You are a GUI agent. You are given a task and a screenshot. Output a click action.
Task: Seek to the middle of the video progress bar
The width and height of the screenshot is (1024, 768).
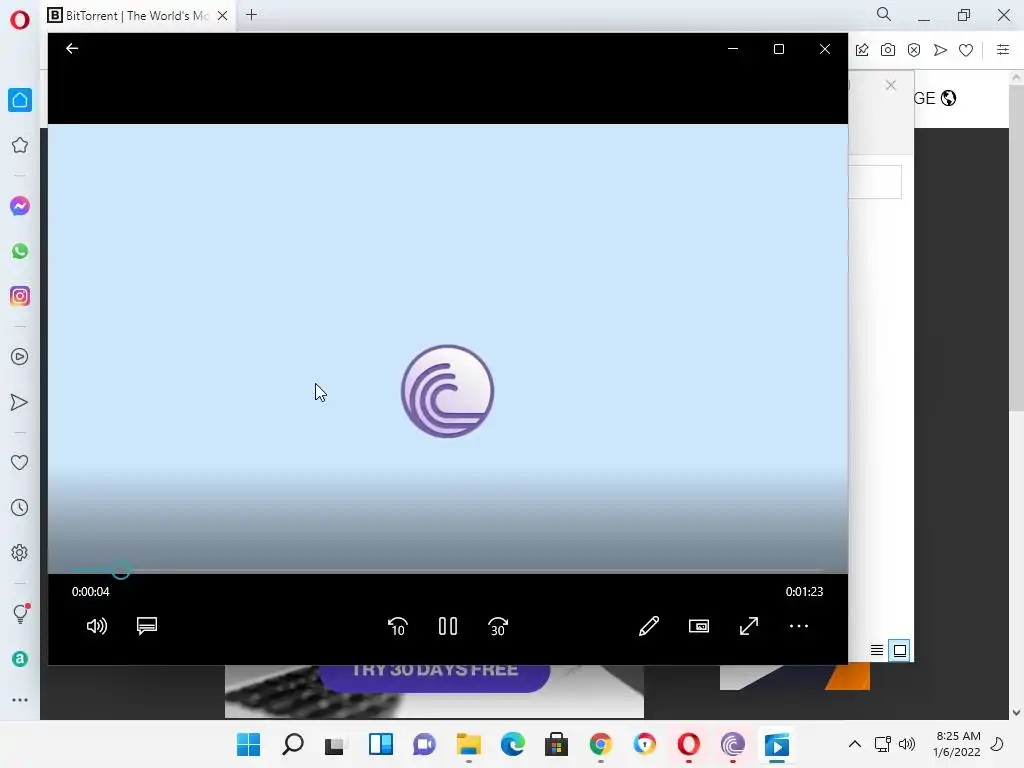(448, 571)
